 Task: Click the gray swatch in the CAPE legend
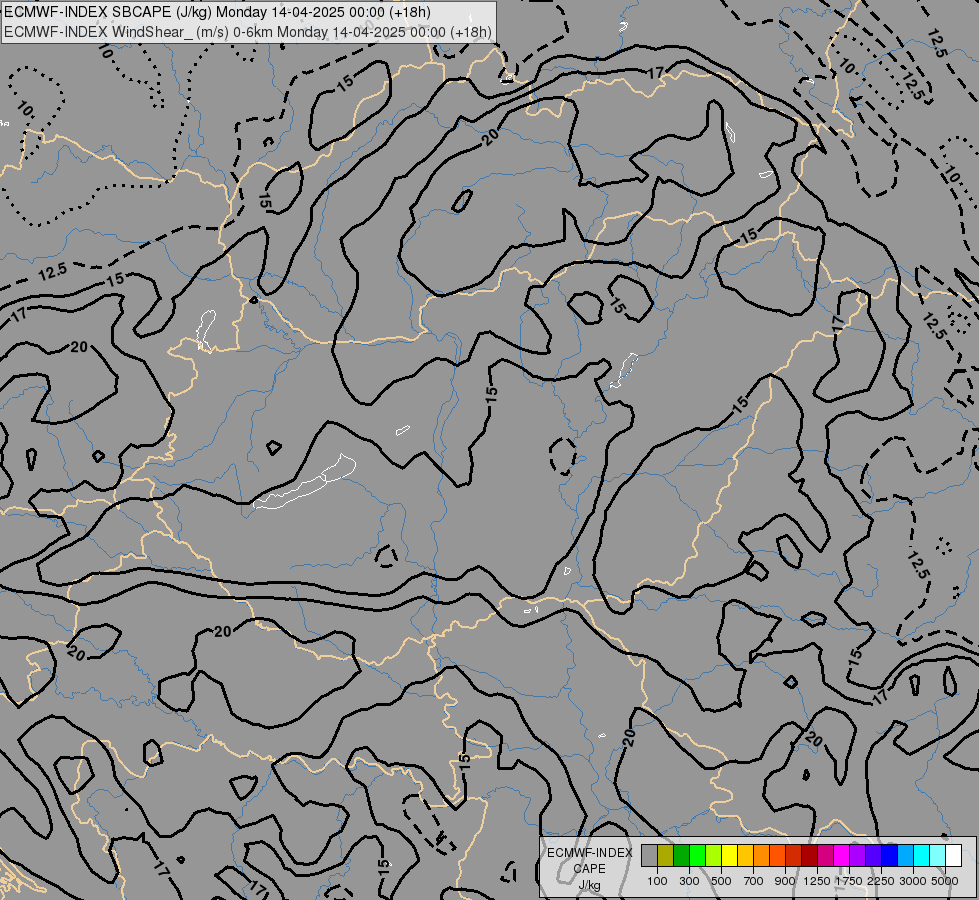649,855
